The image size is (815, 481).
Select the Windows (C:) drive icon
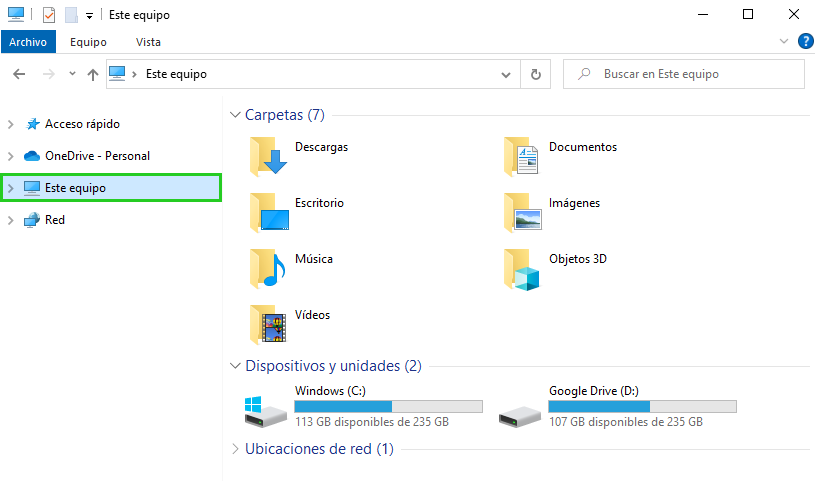click(266, 411)
